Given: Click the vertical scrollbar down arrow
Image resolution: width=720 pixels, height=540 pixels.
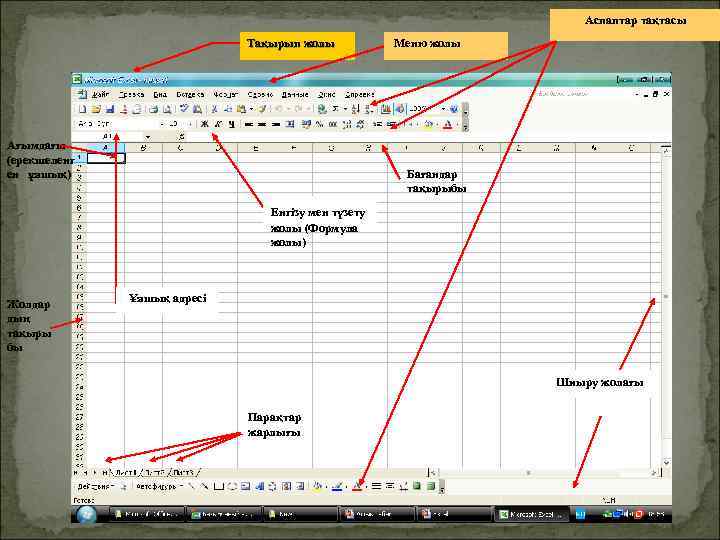Looking at the screenshot, I should (666, 462).
